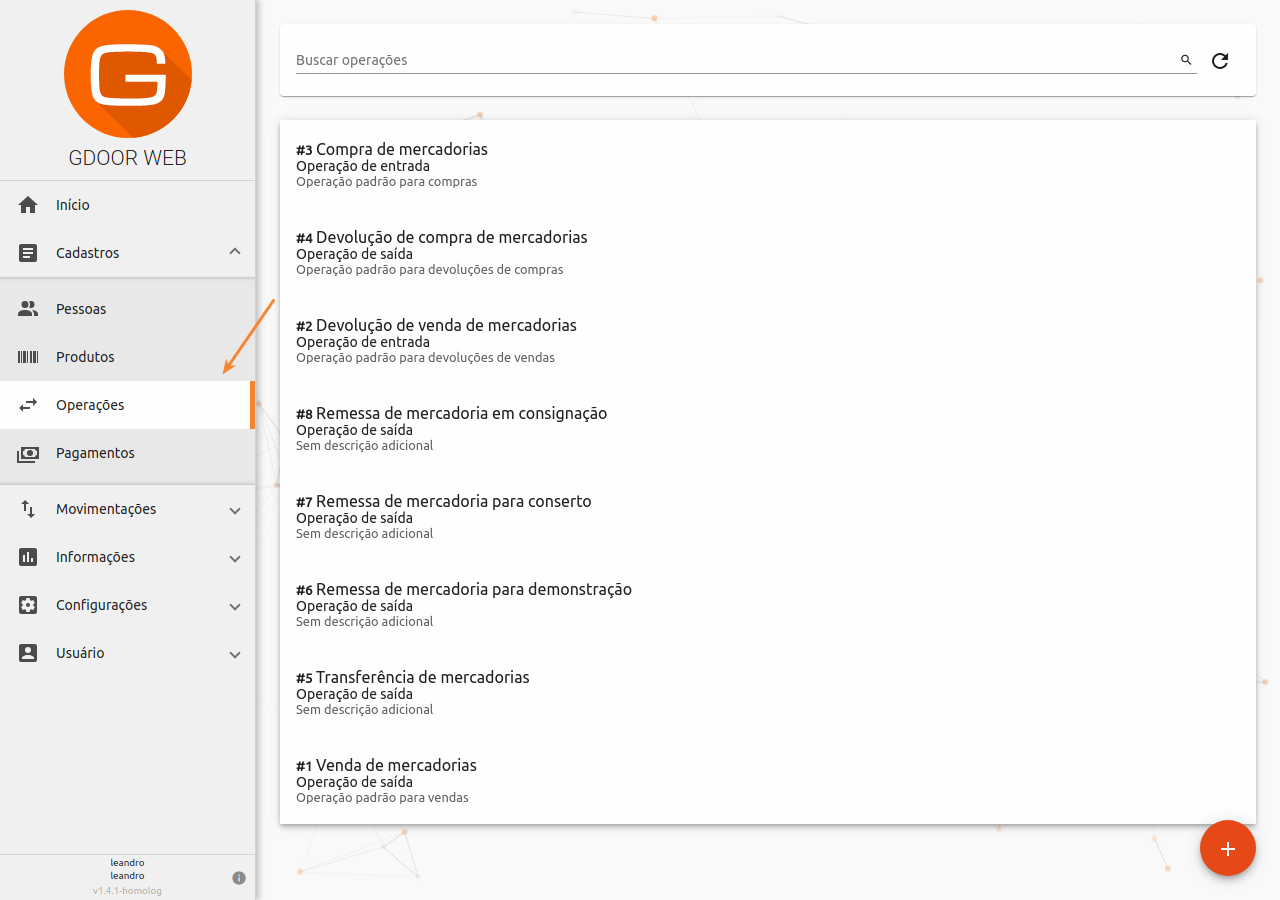Screen dimensions: 1280x900
Task: Click the Início home icon
Action: (x=28, y=205)
